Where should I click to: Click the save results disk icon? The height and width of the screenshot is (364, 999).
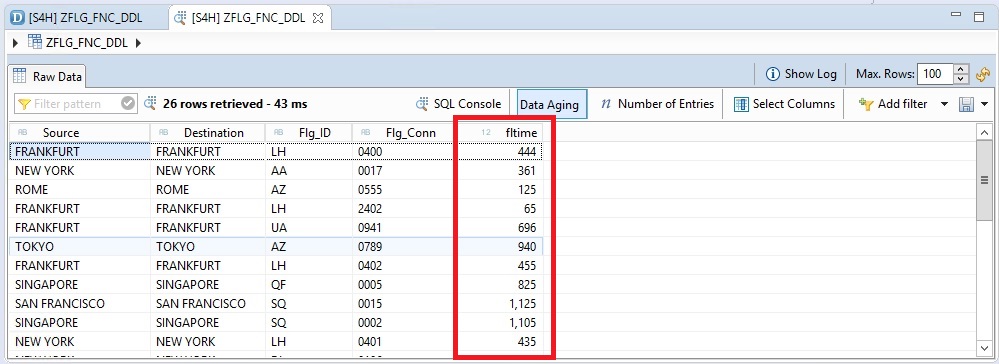(967, 104)
